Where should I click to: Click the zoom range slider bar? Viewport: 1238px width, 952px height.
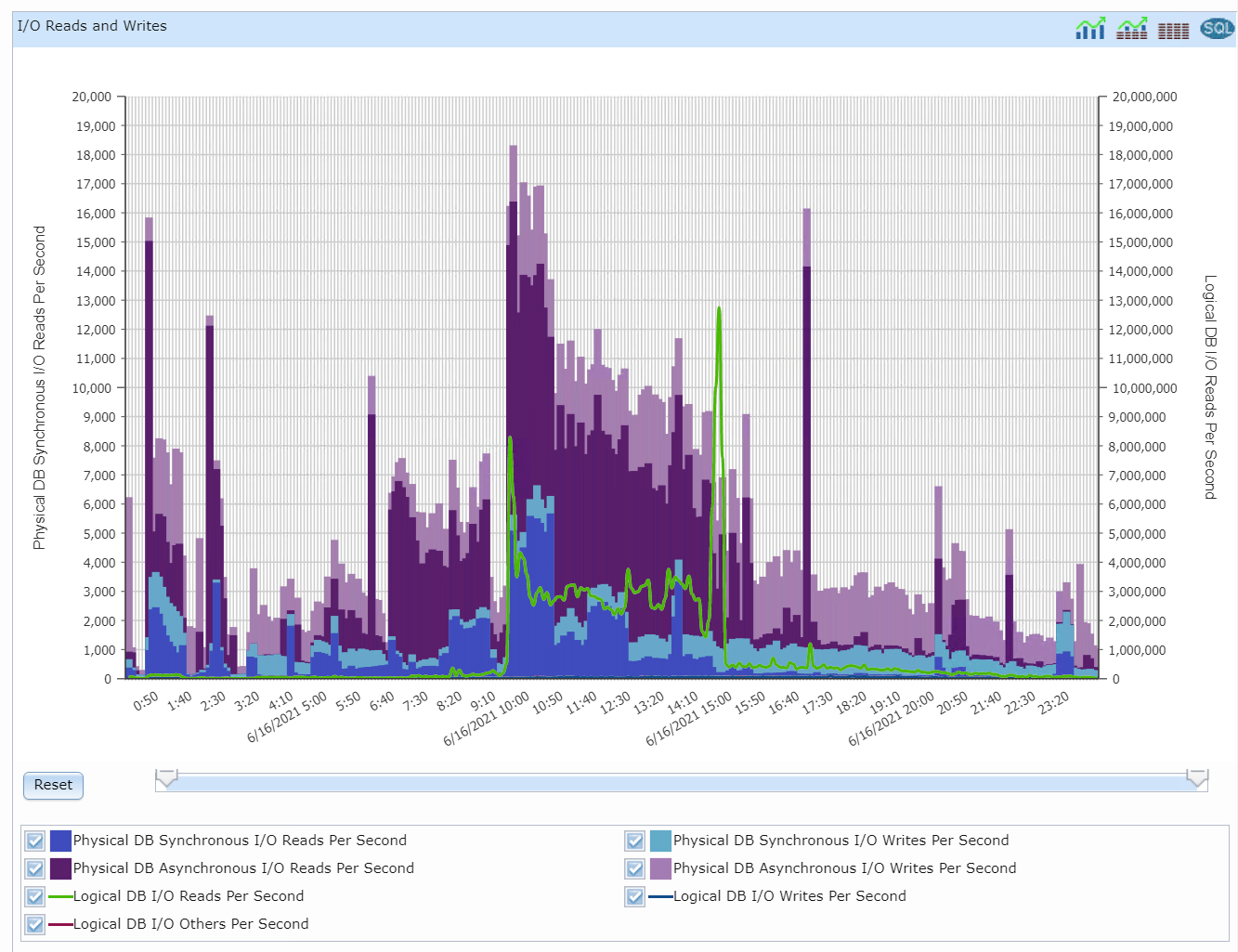[682, 783]
